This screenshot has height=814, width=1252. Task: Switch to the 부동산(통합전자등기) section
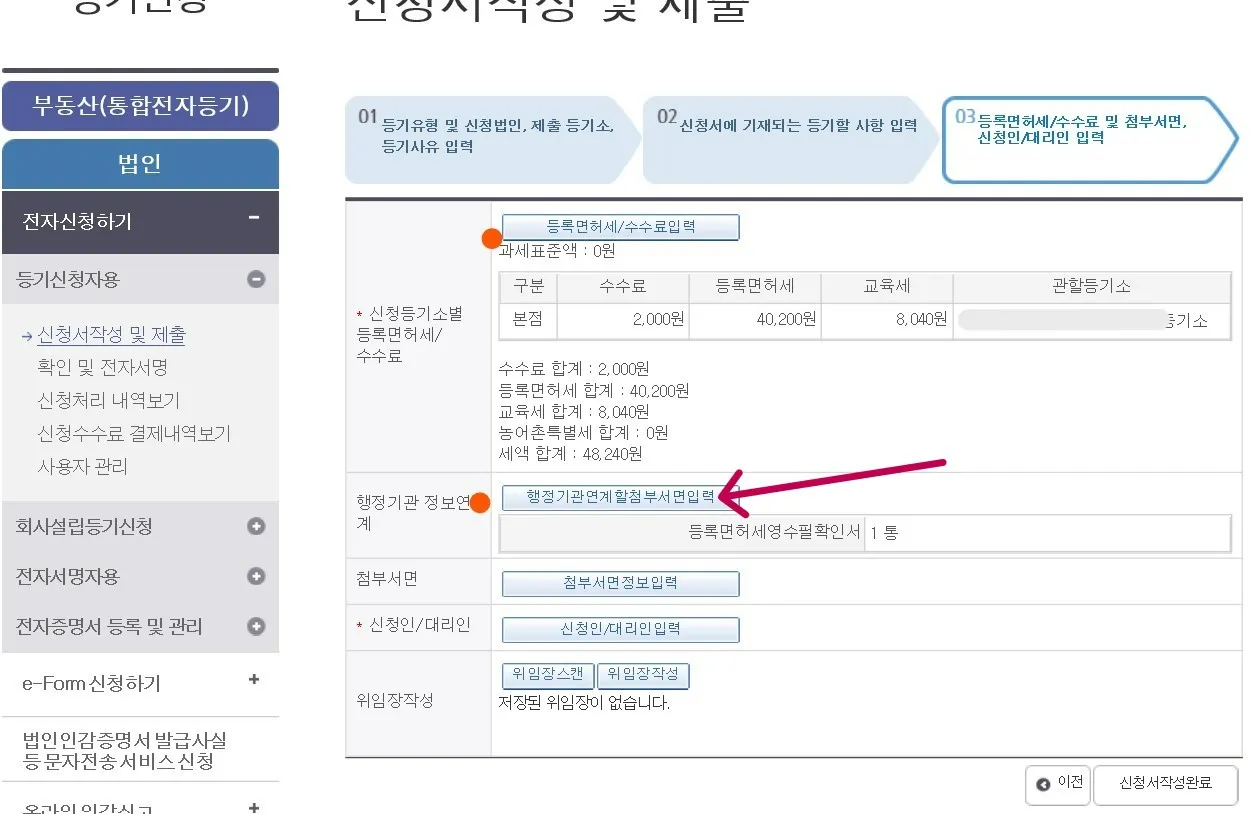coord(140,106)
